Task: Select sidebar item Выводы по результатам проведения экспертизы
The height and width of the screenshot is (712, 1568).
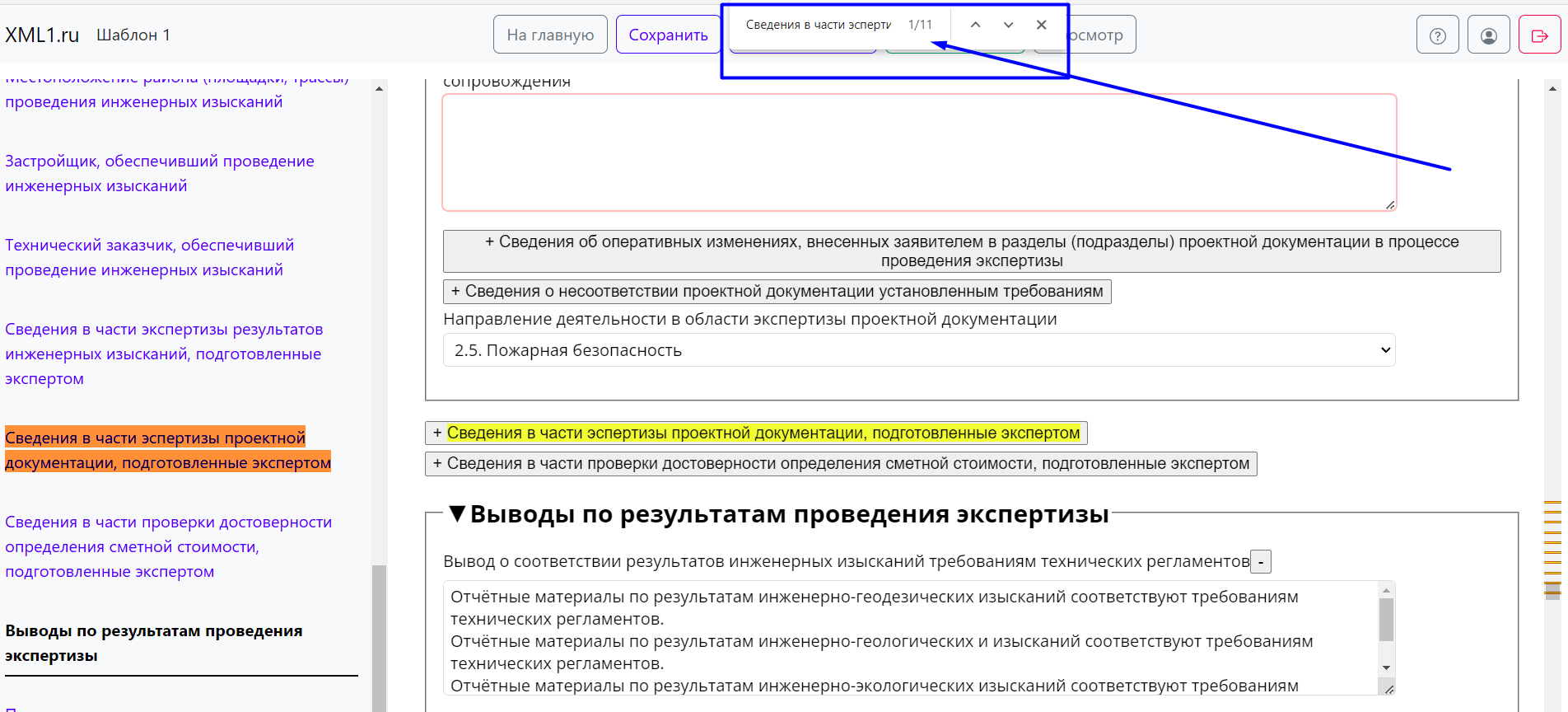Action: pos(153,643)
